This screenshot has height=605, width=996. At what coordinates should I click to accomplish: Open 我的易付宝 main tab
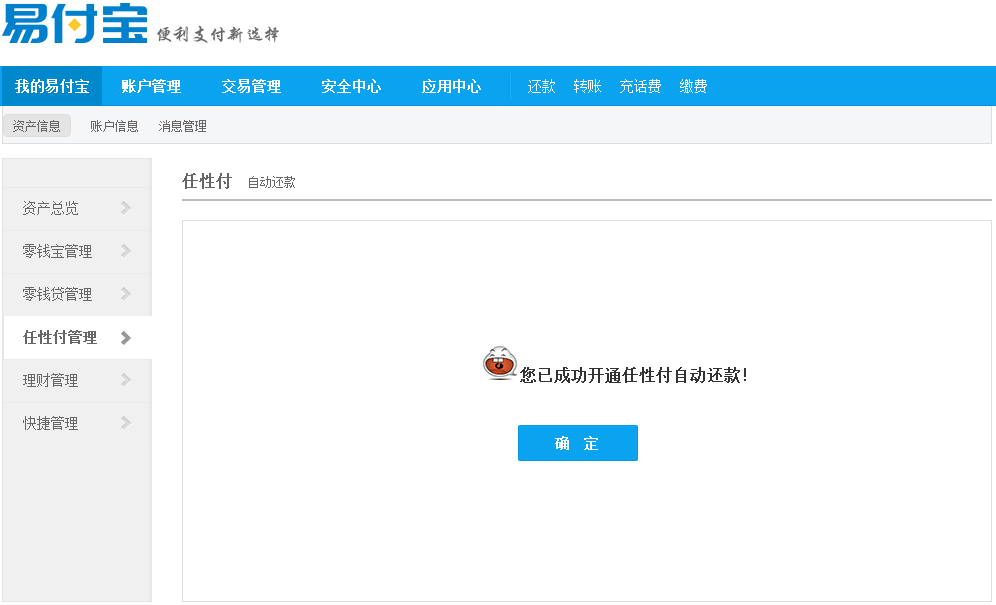[51, 86]
